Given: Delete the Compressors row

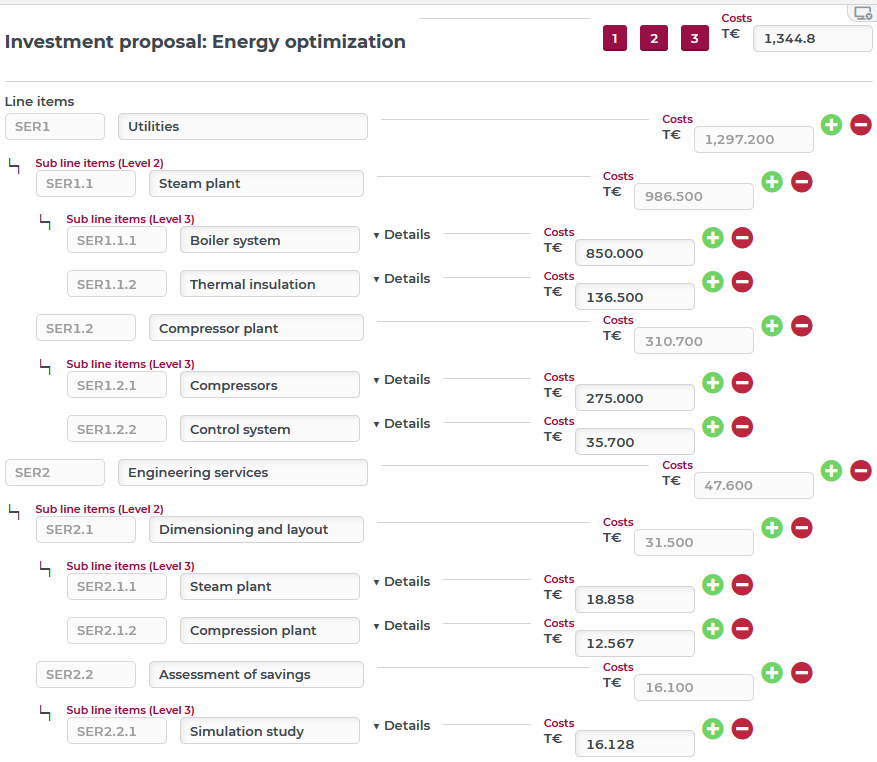Looking at the screenshot, I should (x=742, y=383).
